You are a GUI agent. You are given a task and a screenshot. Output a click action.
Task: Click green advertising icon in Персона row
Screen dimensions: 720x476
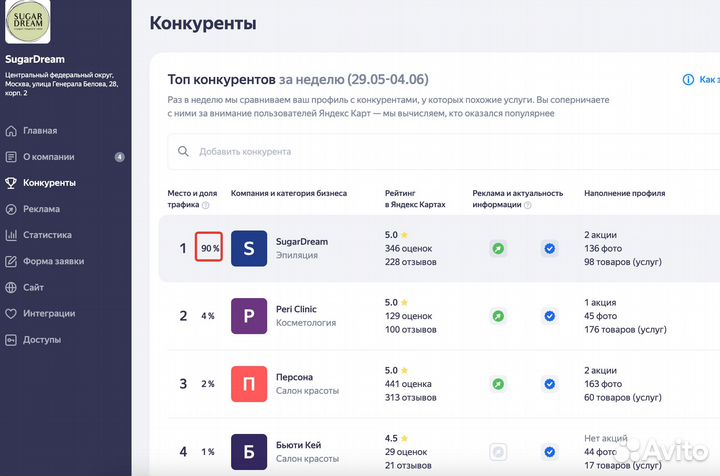(498, 384)
